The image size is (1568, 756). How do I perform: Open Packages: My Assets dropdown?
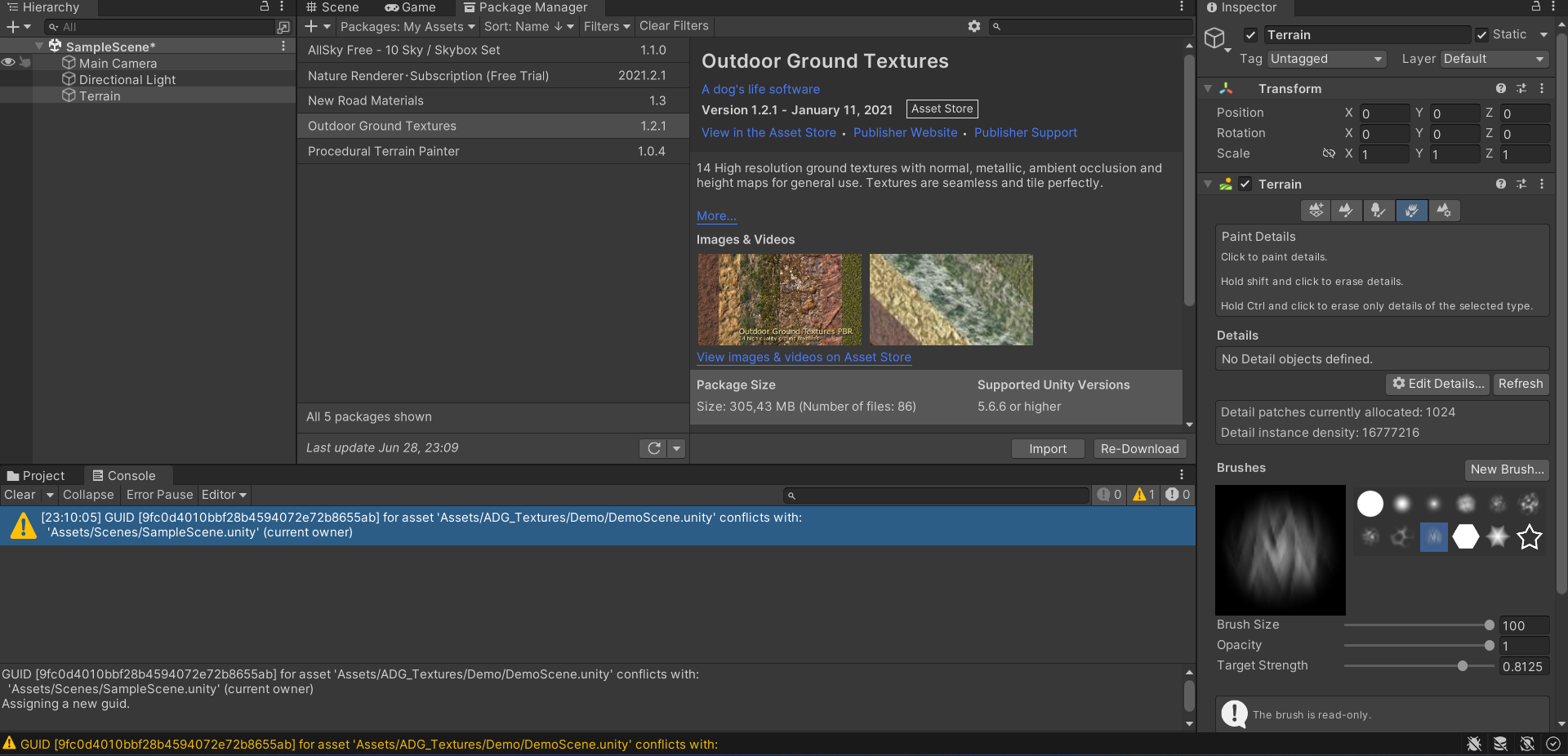pos(408,27)
